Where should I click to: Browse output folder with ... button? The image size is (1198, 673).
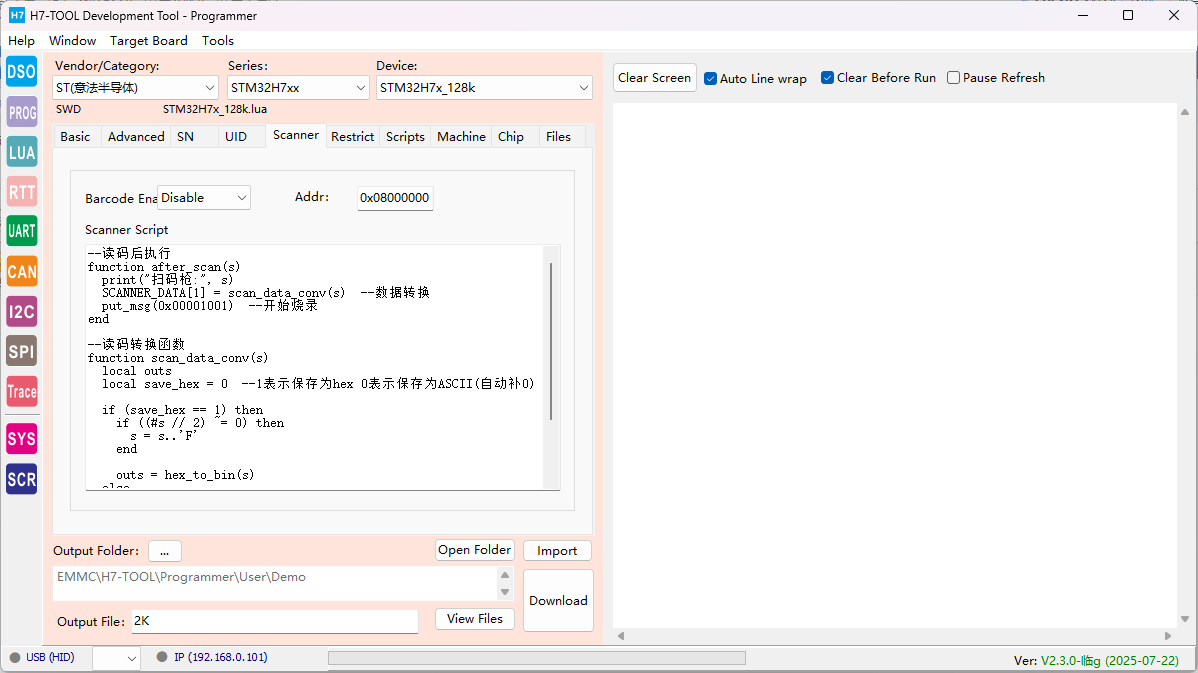tap(164, 551)
